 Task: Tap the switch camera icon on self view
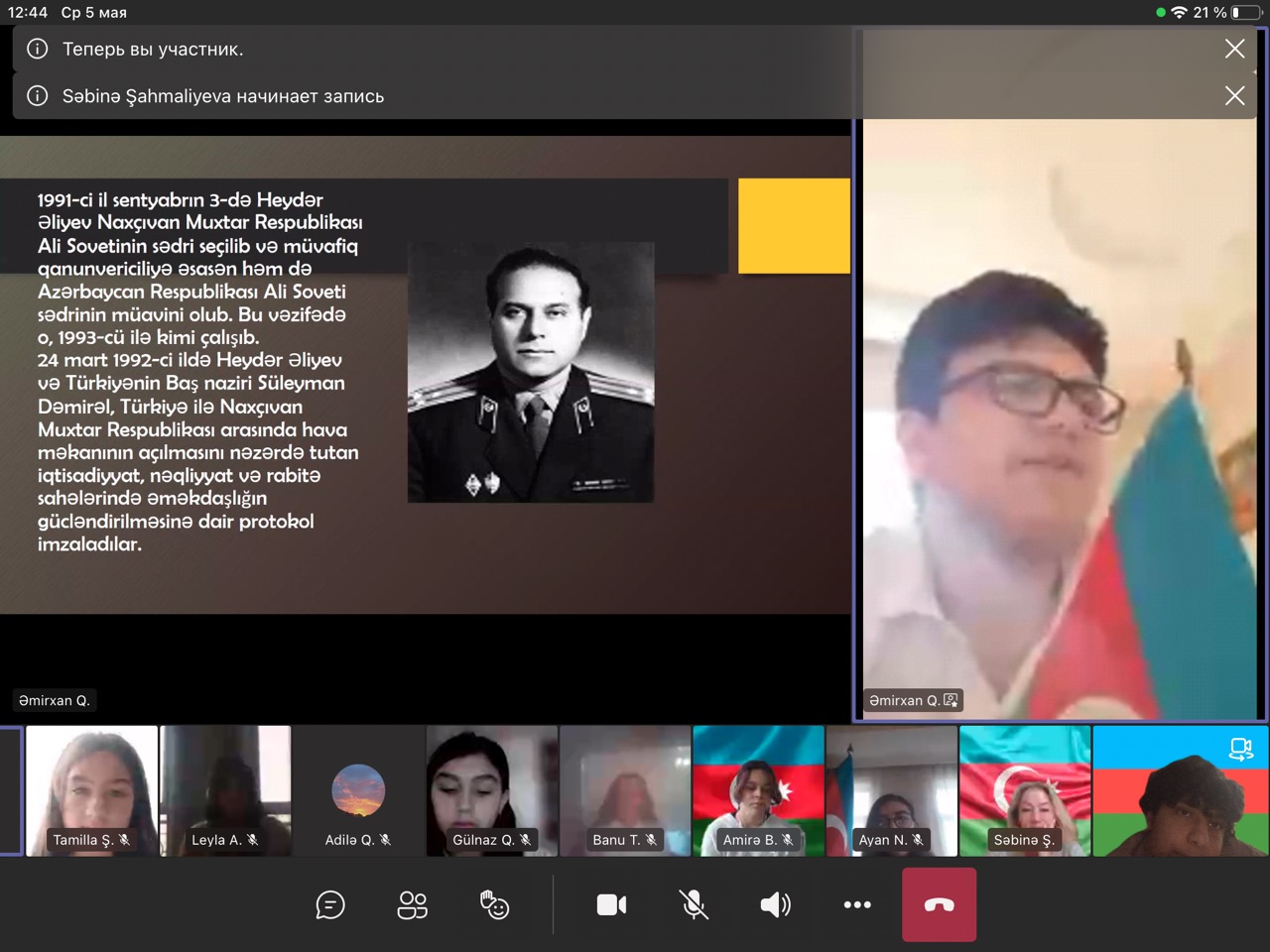coord(1240,749)
